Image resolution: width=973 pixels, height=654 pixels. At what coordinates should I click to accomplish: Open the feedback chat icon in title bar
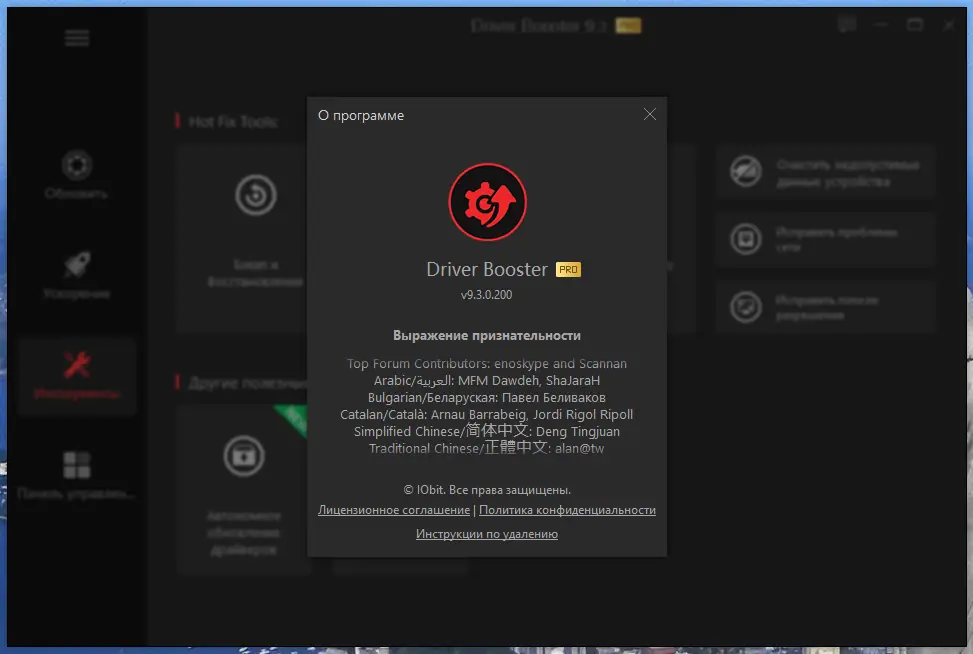[846, 25]
